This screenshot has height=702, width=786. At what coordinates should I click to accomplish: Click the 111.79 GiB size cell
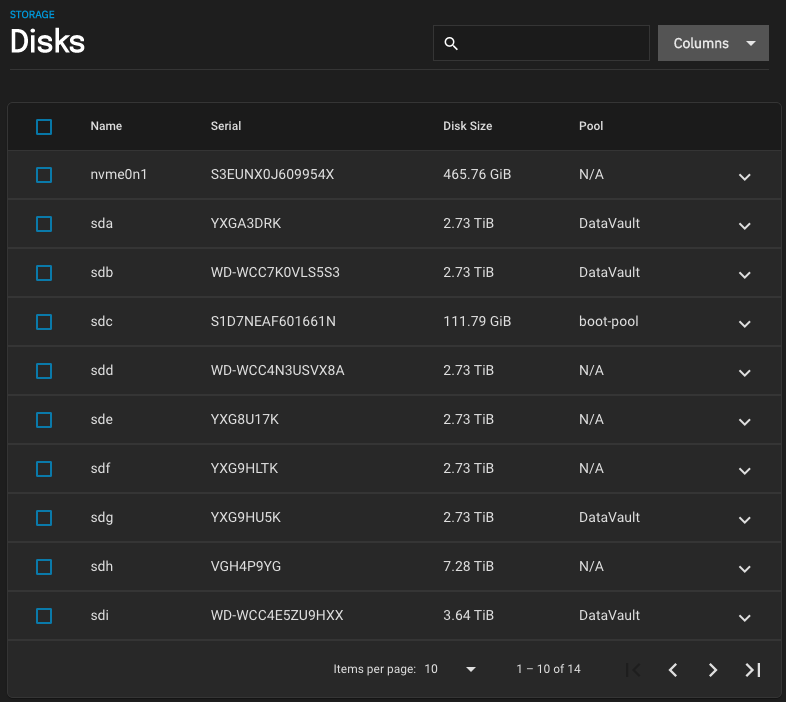[477, 321]
